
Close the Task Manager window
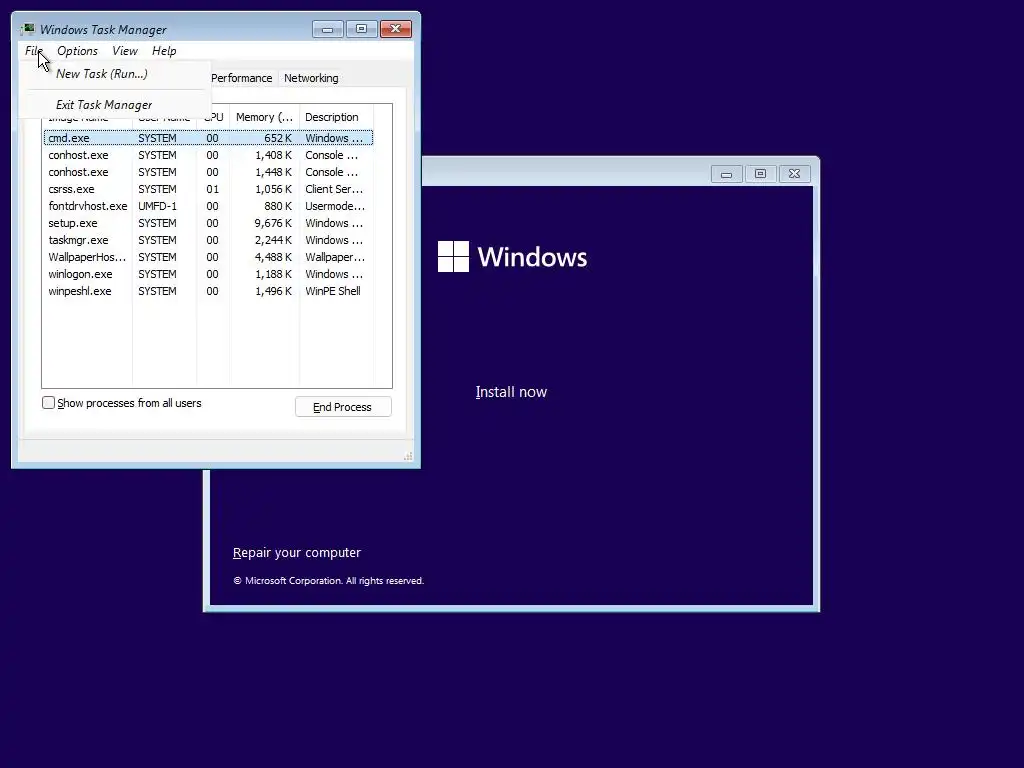[396, 29]
